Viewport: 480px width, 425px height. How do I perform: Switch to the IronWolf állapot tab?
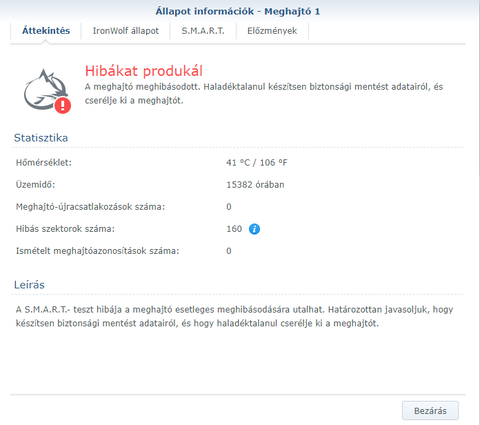126,31
